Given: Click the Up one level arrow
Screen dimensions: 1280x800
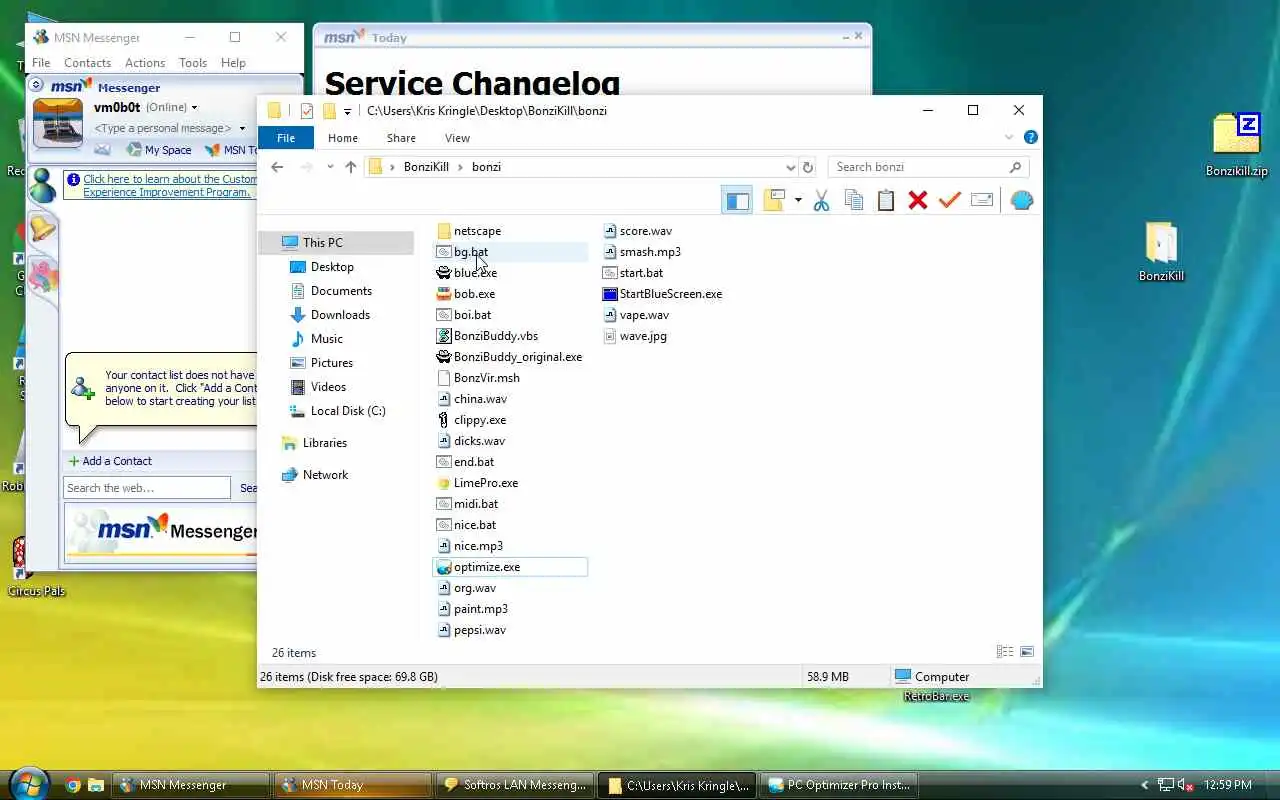Looking at the screenshot, I should click(350, 167).
